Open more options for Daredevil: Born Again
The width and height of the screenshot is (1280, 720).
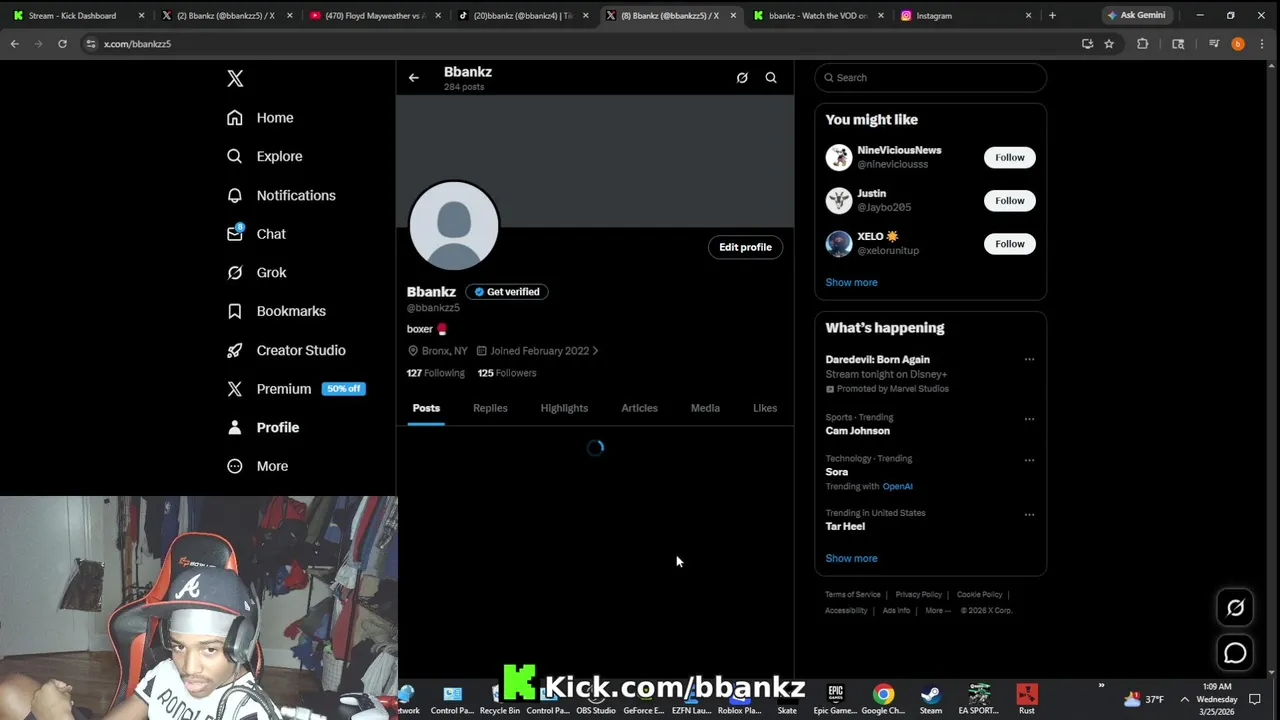[x=1029, y=360]
